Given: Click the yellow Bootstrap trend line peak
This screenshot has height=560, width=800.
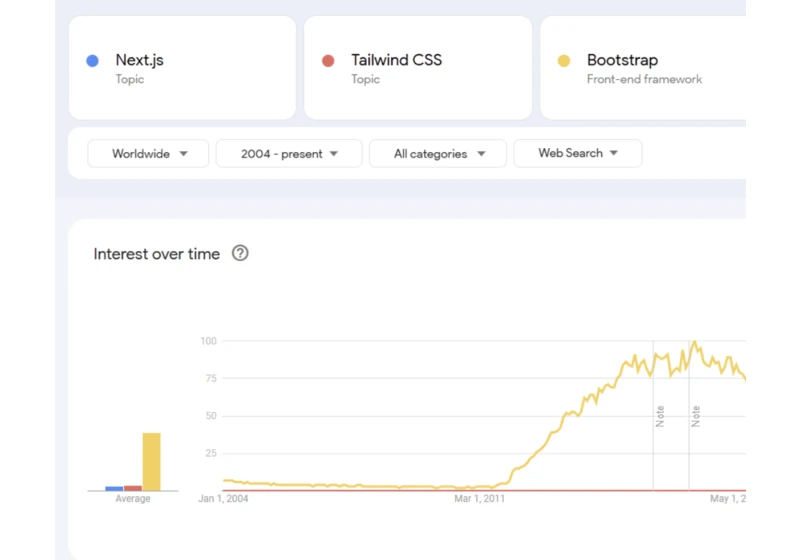Looking at the screenshot, I should 694,342.
